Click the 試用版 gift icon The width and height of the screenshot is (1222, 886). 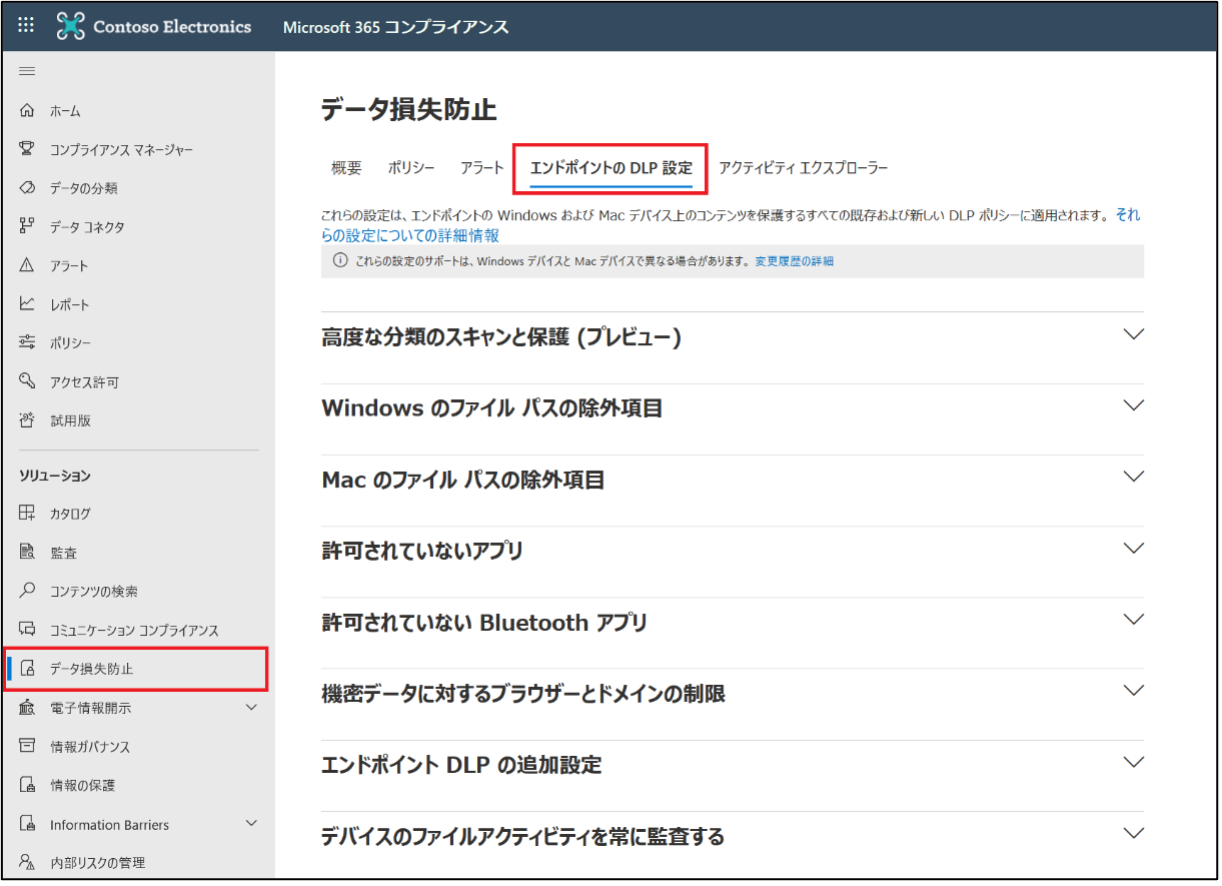tap(27, 420)
